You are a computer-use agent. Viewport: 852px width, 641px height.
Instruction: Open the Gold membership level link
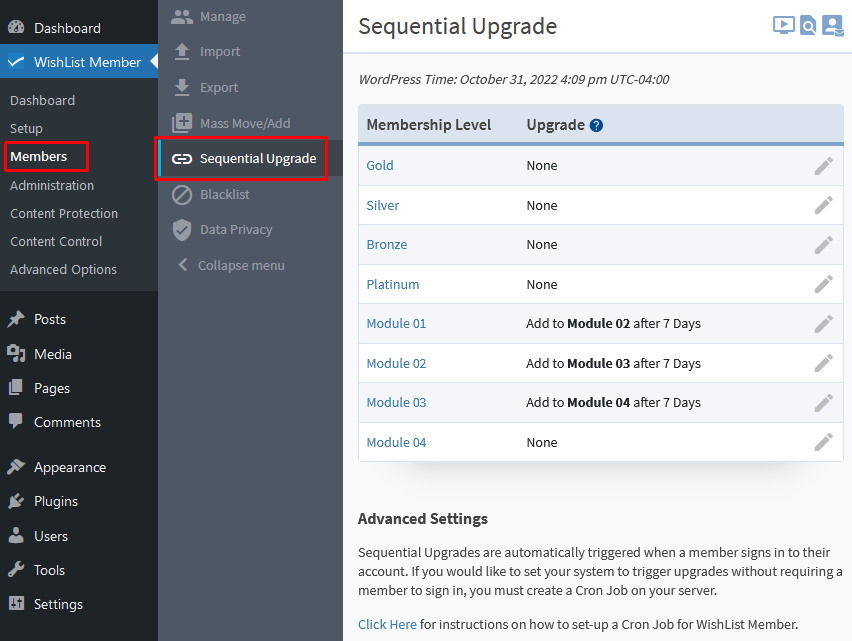click(380, 166)
